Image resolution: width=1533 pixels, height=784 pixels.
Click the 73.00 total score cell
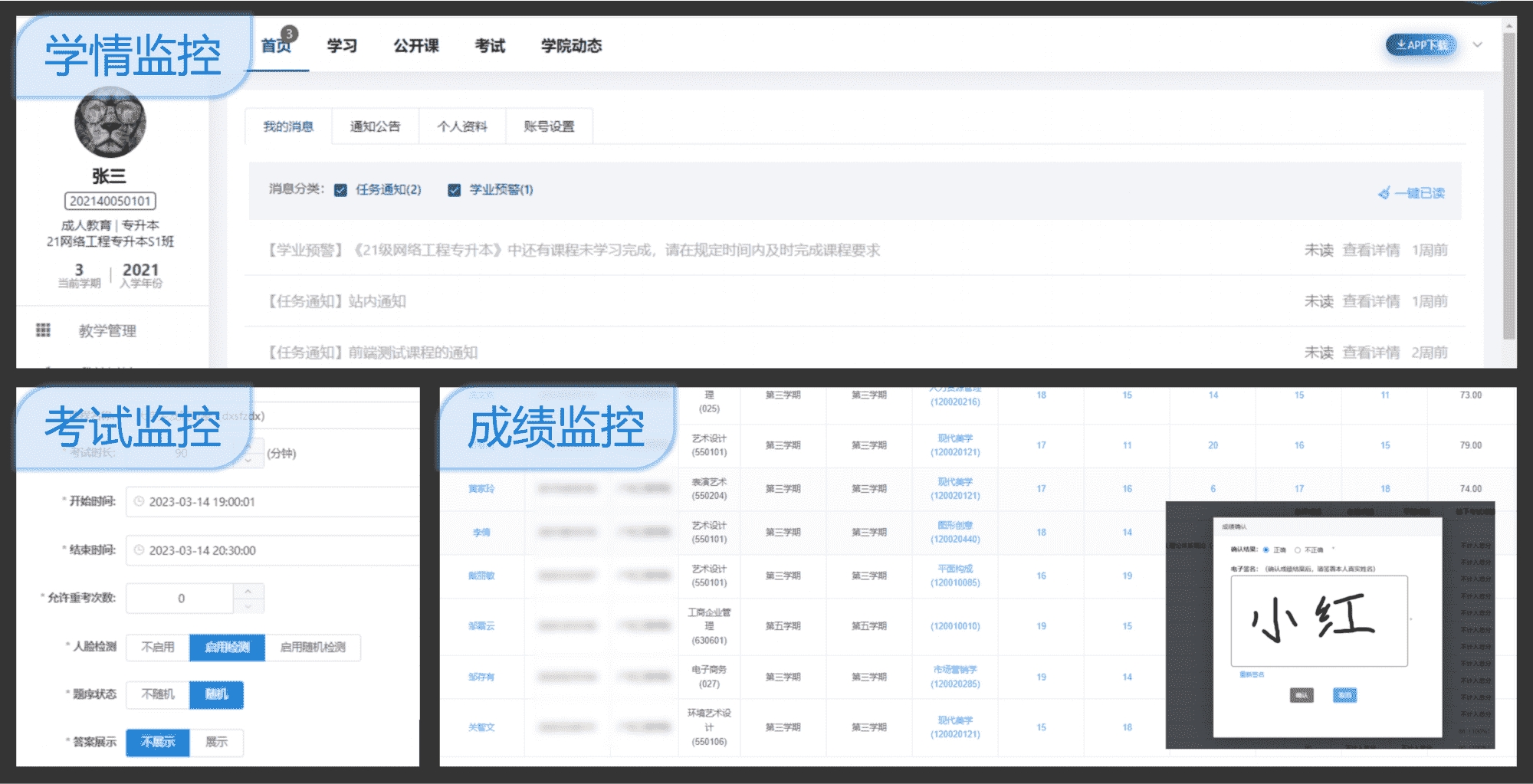(x=1470, y=395)
